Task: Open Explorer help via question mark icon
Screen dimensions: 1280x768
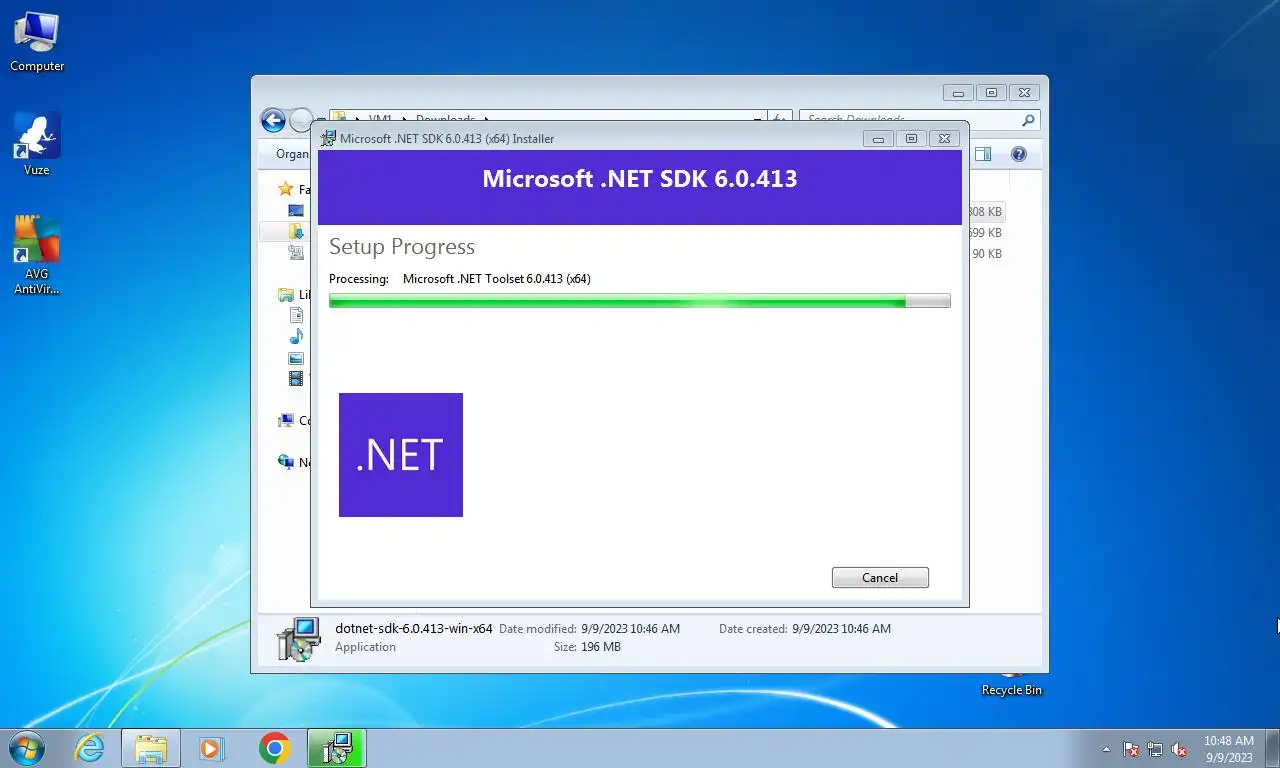Action: [x=1019, y=154]
